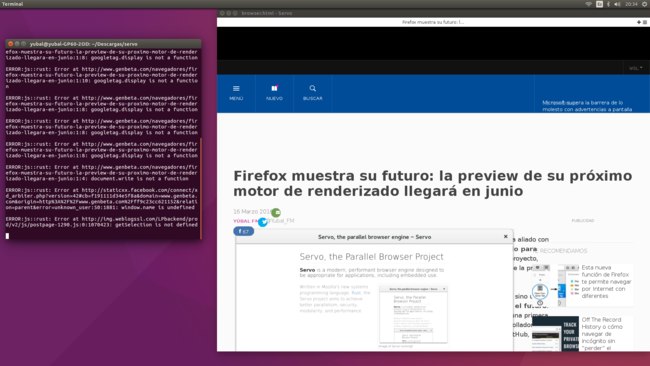This screenshot has height=366, width=650.
Task: Open the Bluetooth indicator
Action: click(608, 4)
